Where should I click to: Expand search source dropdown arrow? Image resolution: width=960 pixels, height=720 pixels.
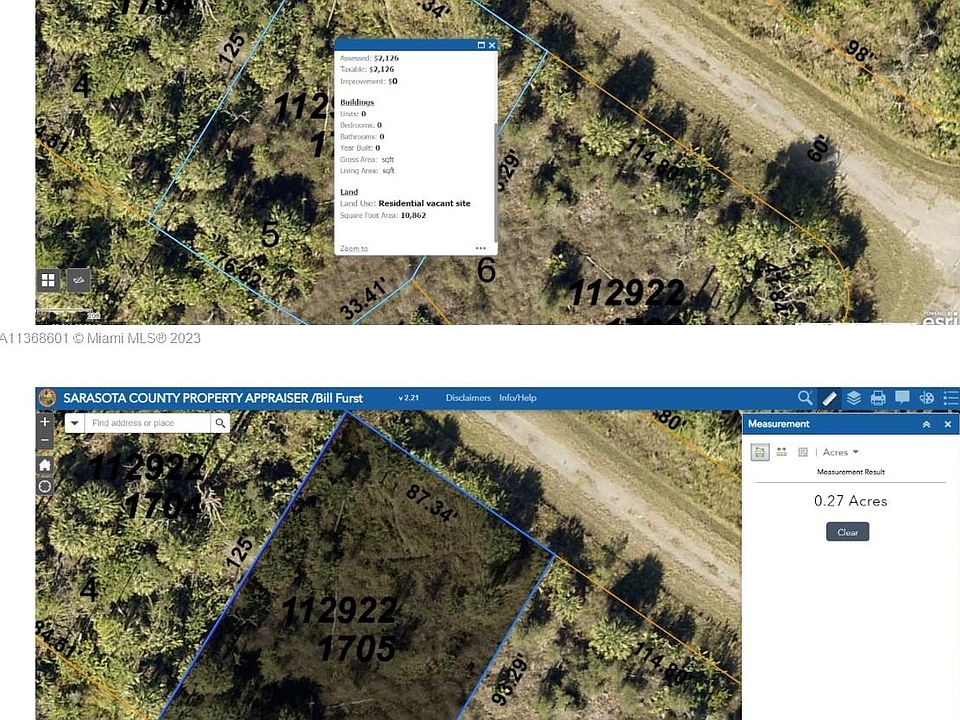(x=75, y=423)
